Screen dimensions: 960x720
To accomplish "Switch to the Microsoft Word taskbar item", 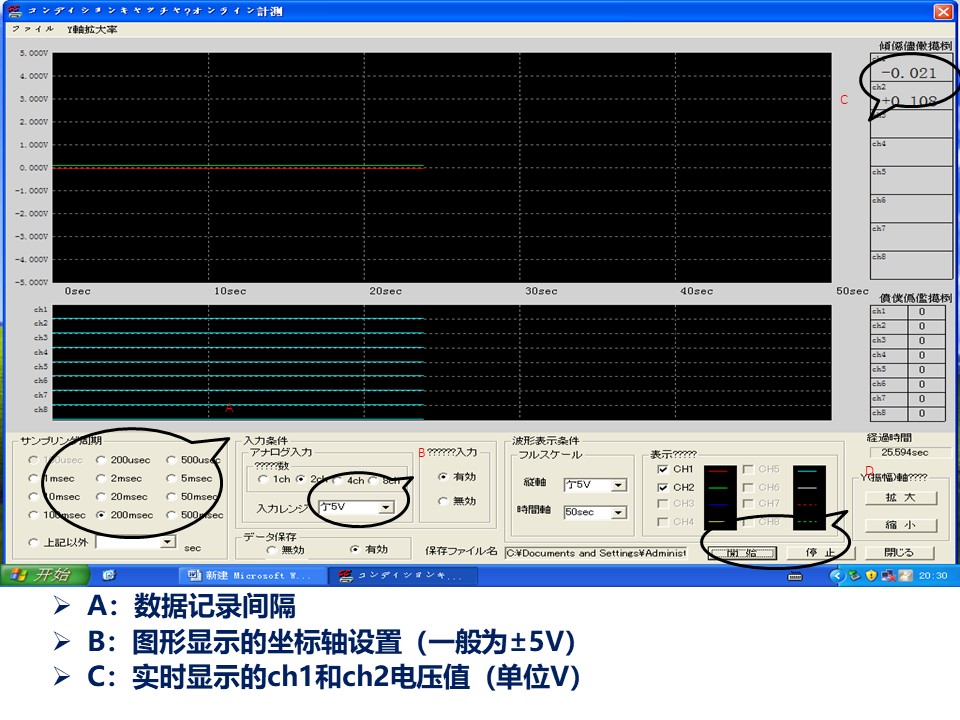I will (x=251, y=576).
